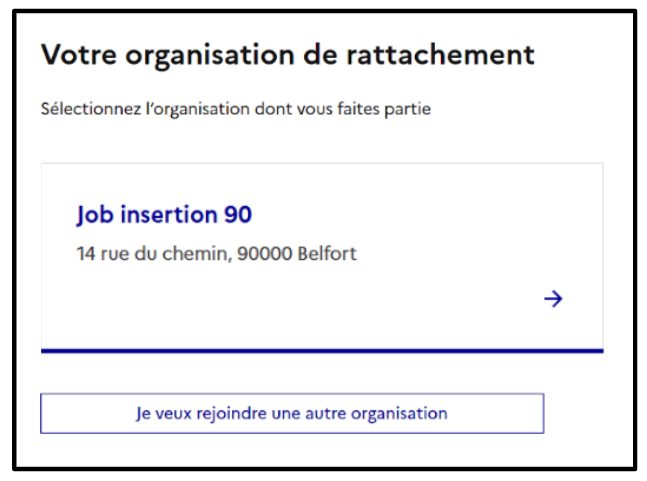647x481 pixels.
Task: Click the text 'Sélectionnez l'organisation dont vous faites partie'
Action: (236, 109)
